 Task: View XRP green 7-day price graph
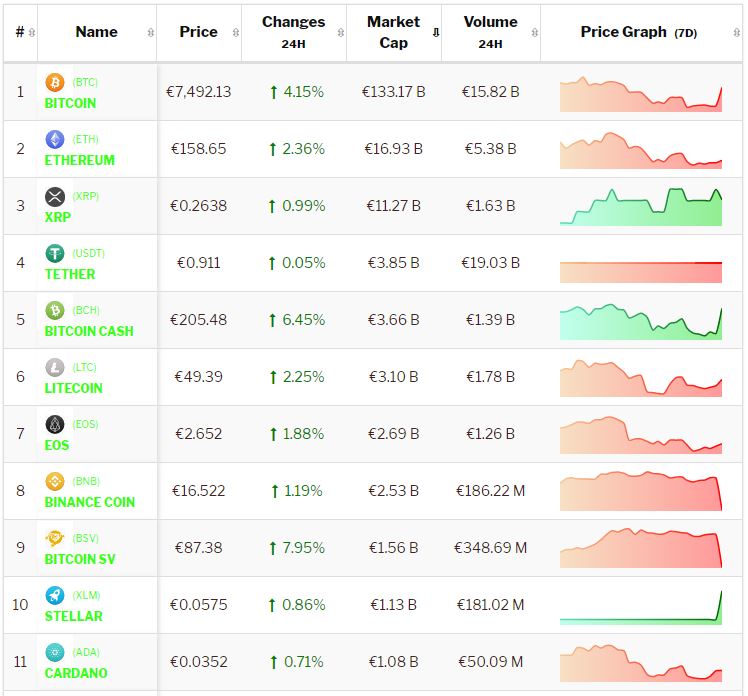coord(640,206)
